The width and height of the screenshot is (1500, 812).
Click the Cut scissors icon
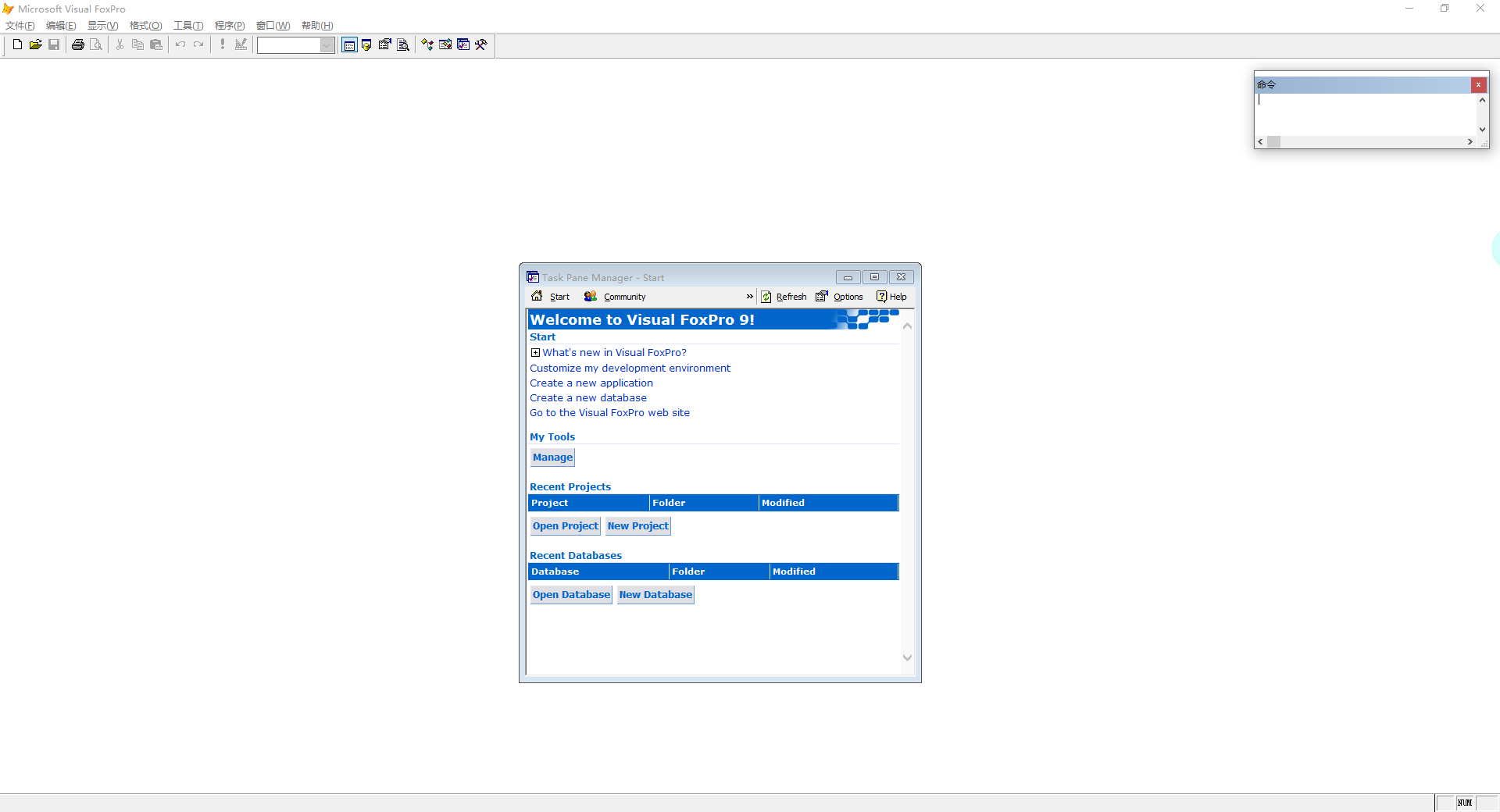119,45
